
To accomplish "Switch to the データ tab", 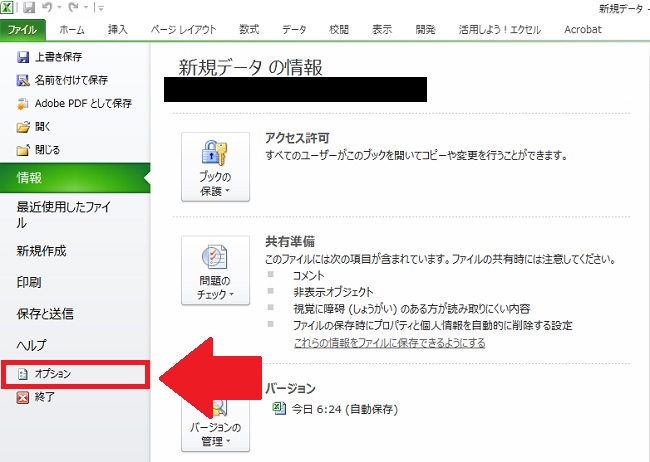I will click(294, 30).
